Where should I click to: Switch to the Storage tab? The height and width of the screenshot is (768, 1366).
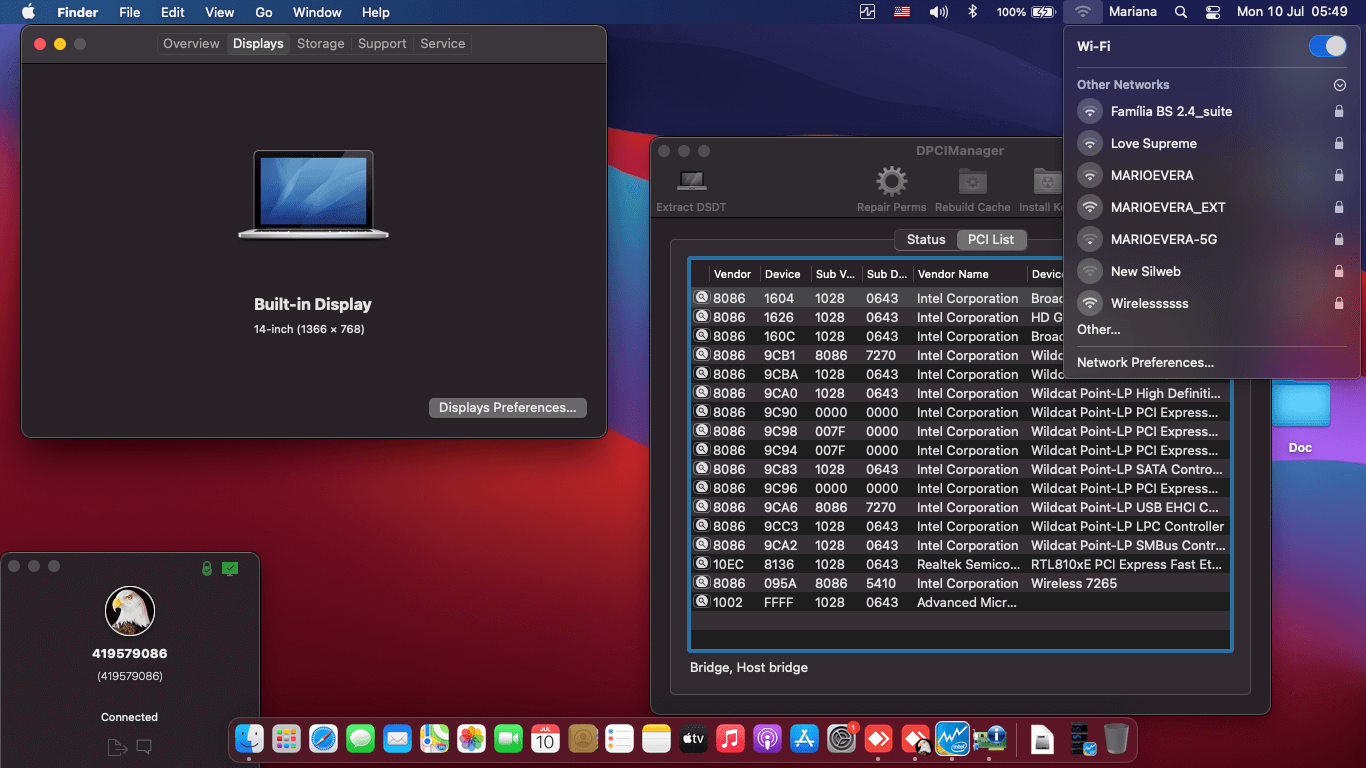(x=321, y=44)
